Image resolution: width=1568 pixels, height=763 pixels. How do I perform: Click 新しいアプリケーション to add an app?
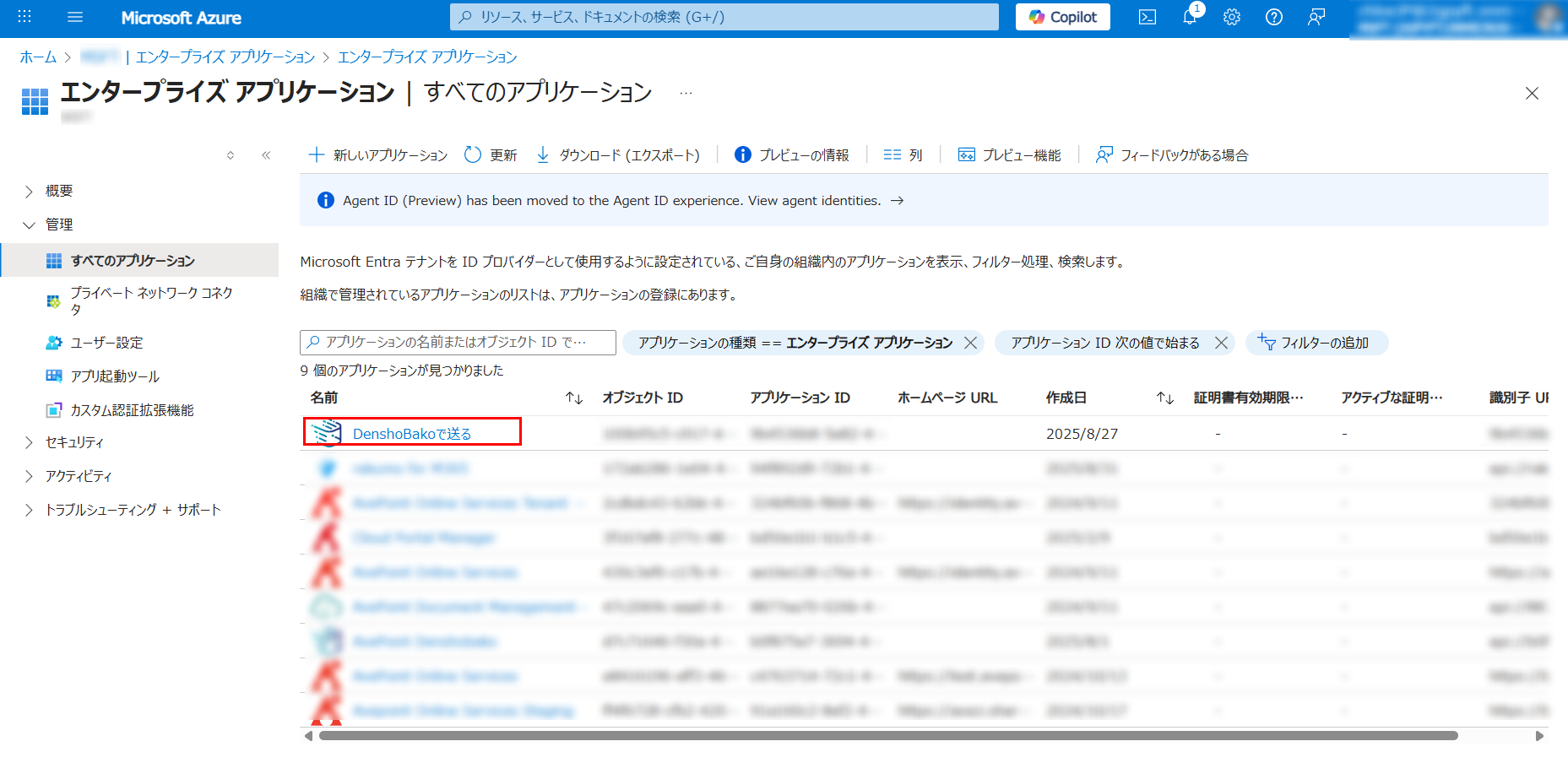378,155
